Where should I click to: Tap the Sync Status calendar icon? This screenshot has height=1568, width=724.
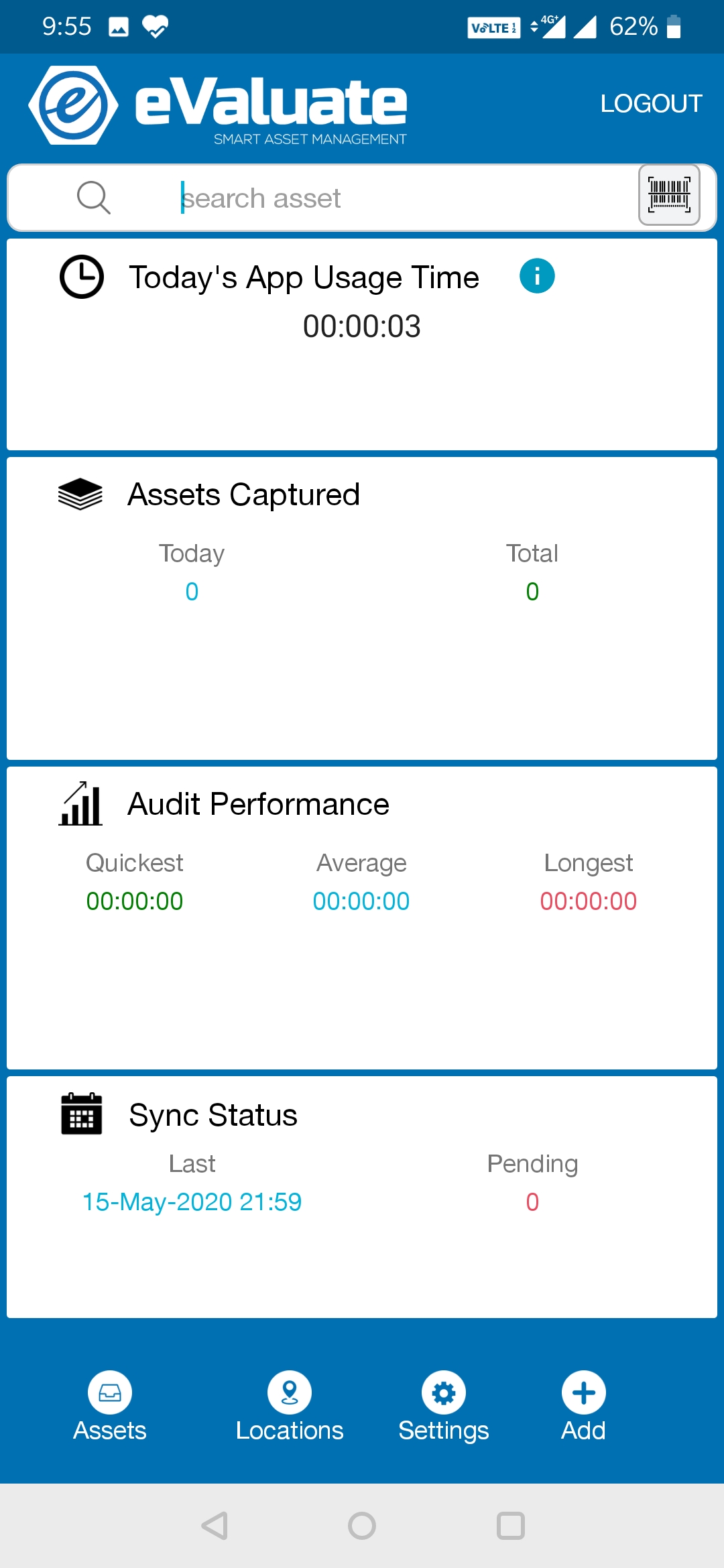pos(81,1114)
